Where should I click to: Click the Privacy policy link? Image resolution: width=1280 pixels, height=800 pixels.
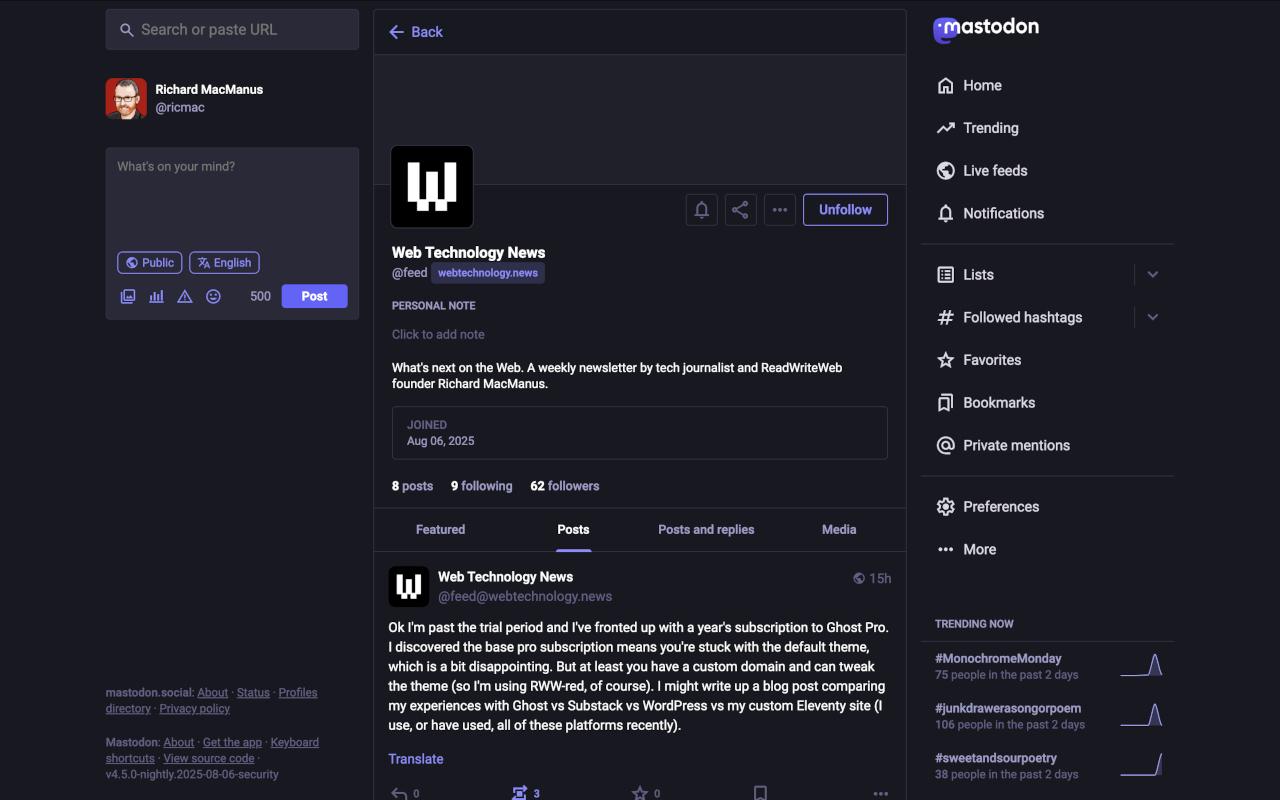(194, 709)
